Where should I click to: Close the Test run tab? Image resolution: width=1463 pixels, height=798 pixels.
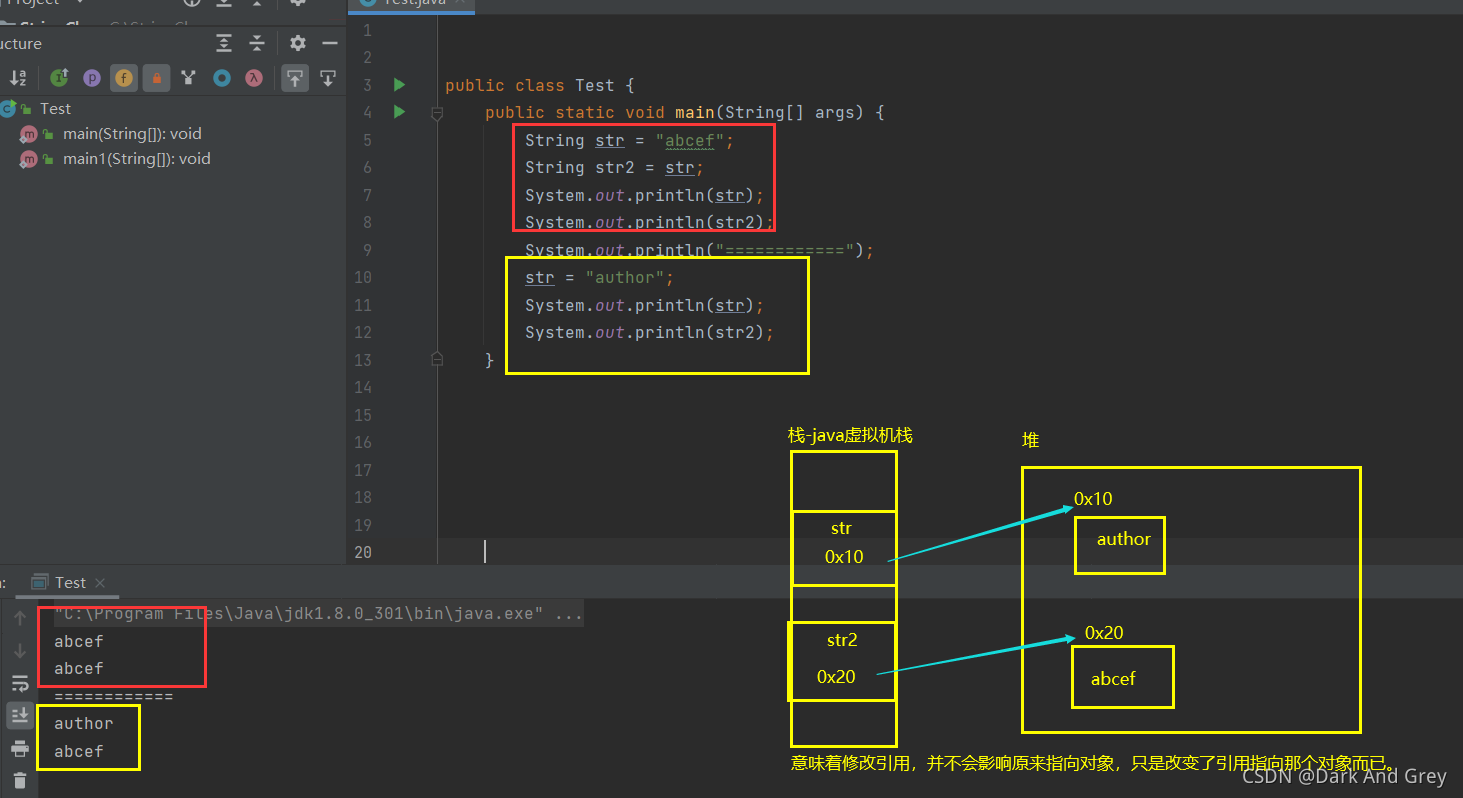click(x=100, y=583)
